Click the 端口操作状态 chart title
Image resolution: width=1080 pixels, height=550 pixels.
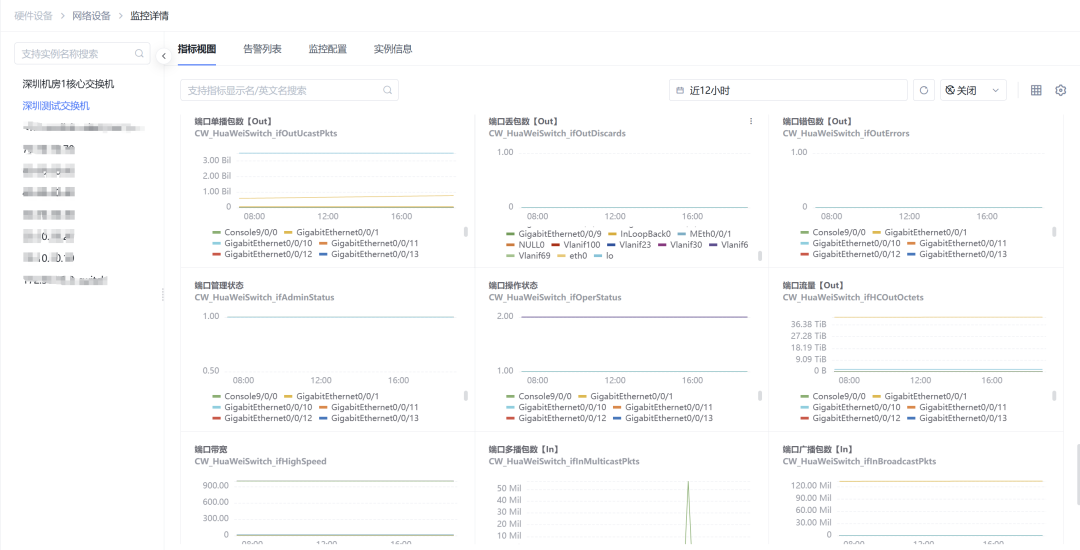[513, 285]
